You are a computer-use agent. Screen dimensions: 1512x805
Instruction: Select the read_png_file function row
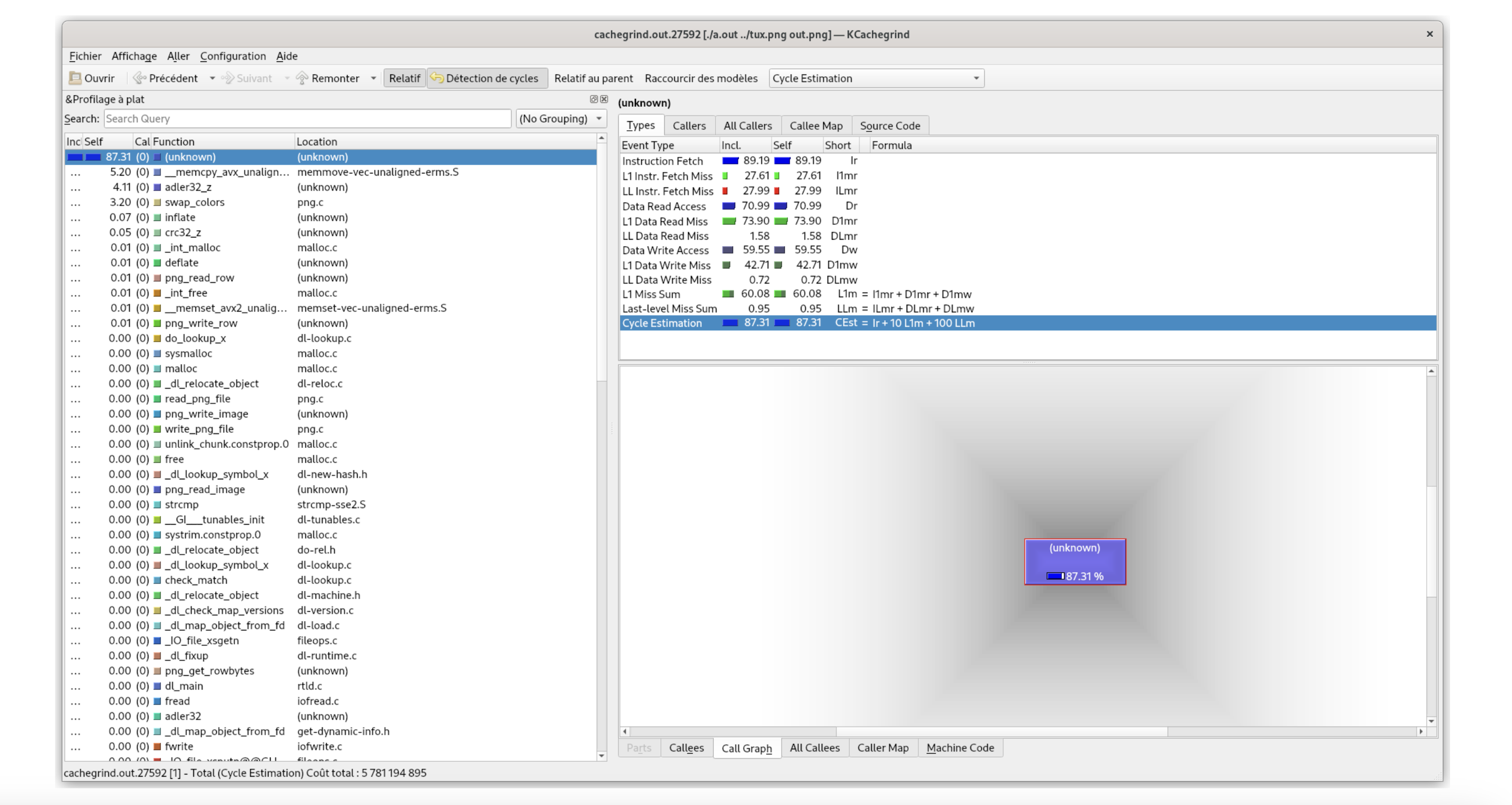pyautogui.click(x=330, y=399)
